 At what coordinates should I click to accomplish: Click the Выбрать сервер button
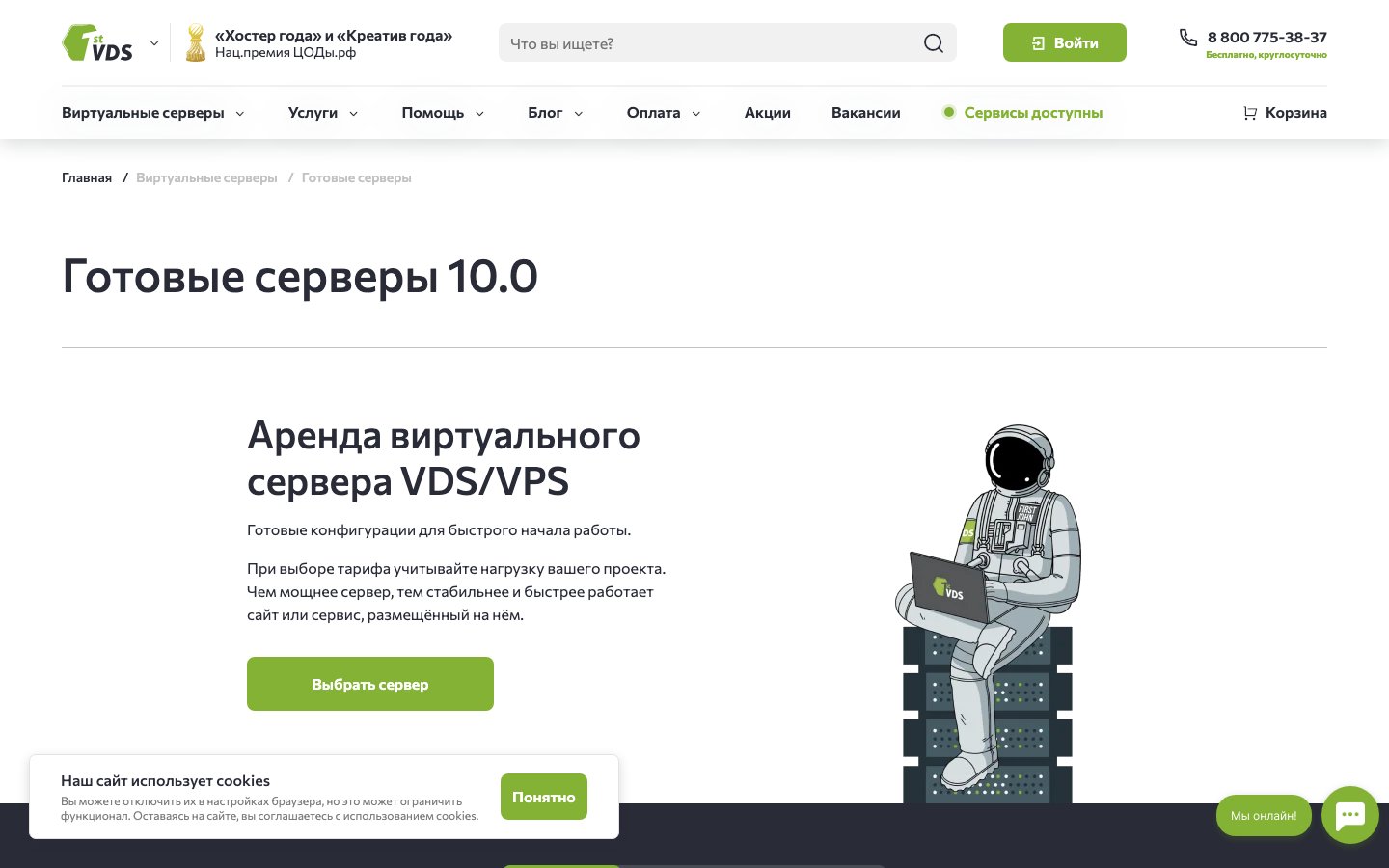370,684
